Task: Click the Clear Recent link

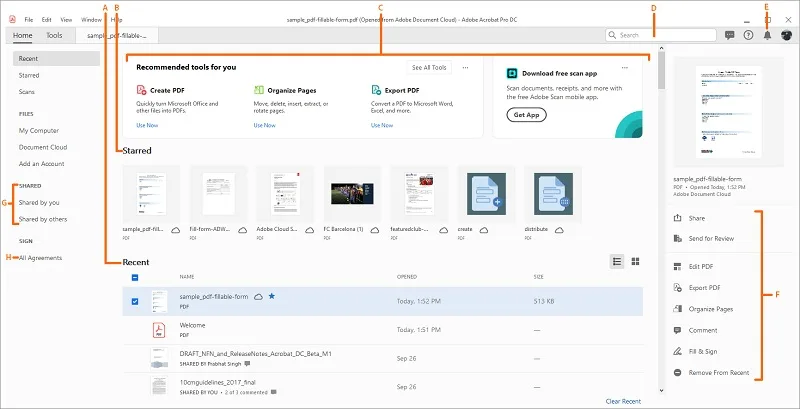Action: (x=623, y=401)
